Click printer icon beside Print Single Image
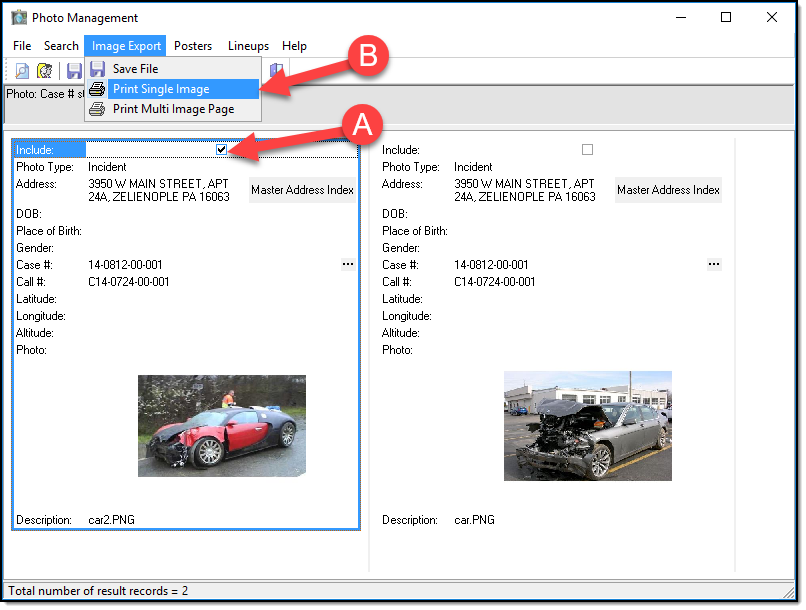 click(x=97, y=89)
